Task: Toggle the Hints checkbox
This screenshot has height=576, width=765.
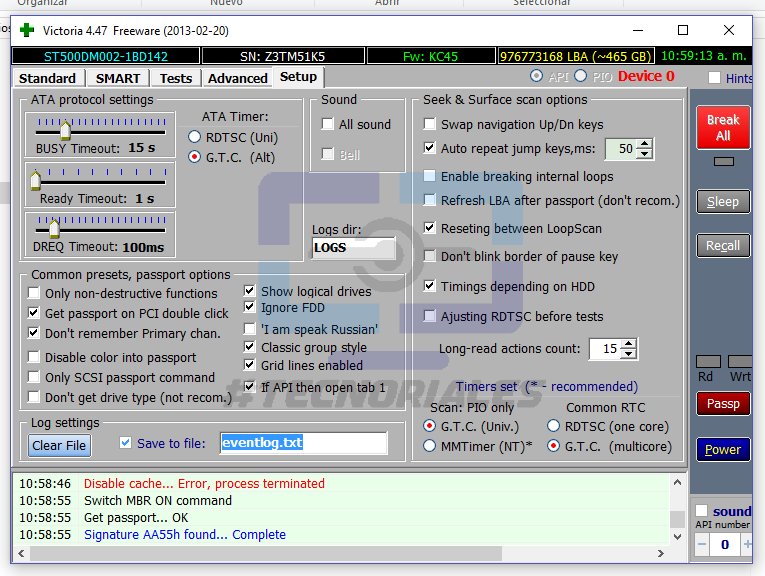Action: [714, 78]
